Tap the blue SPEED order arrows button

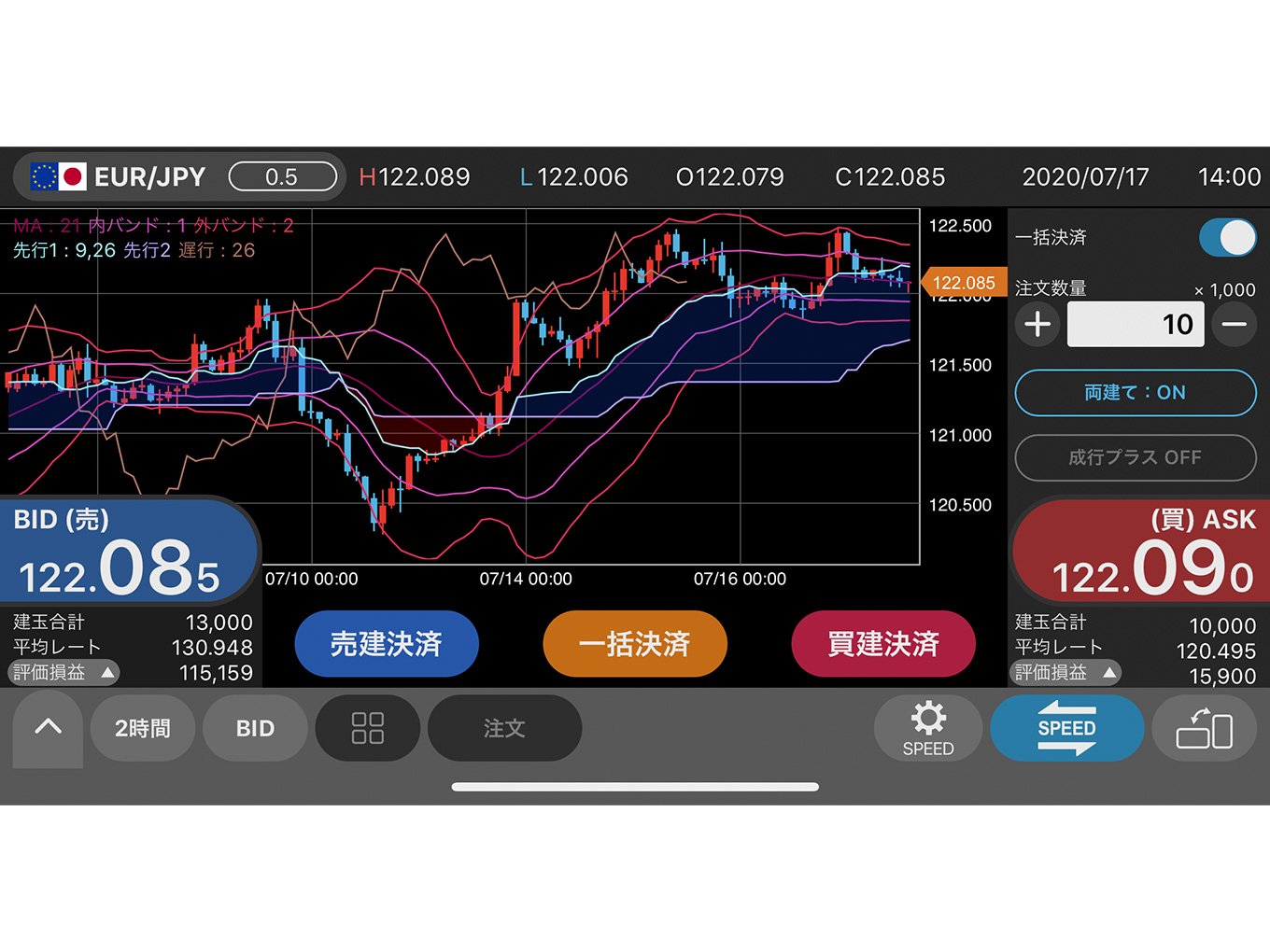click(1066, 728)
